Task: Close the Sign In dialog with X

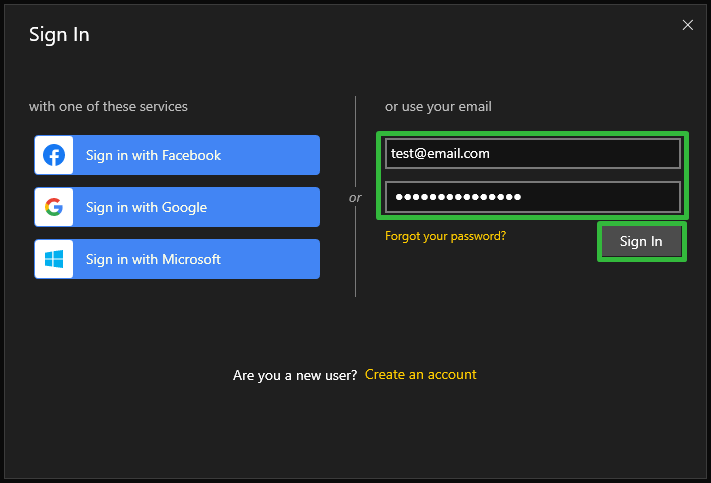Action: point(687,25)
